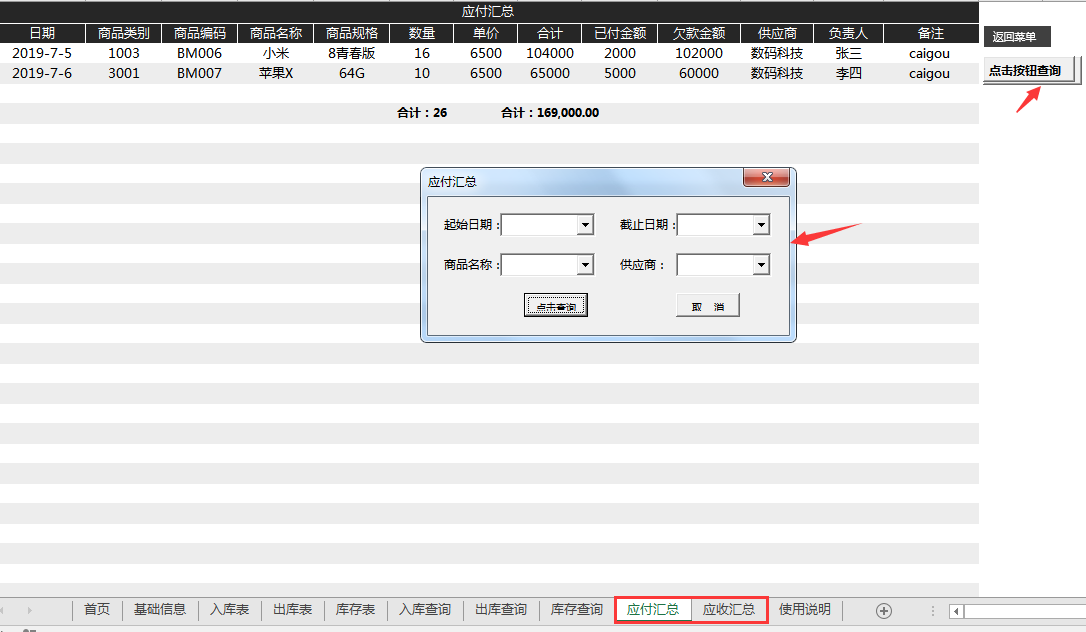
Task: Select the 应付汇总 sheet tab
Action: (x=652, y=610)
